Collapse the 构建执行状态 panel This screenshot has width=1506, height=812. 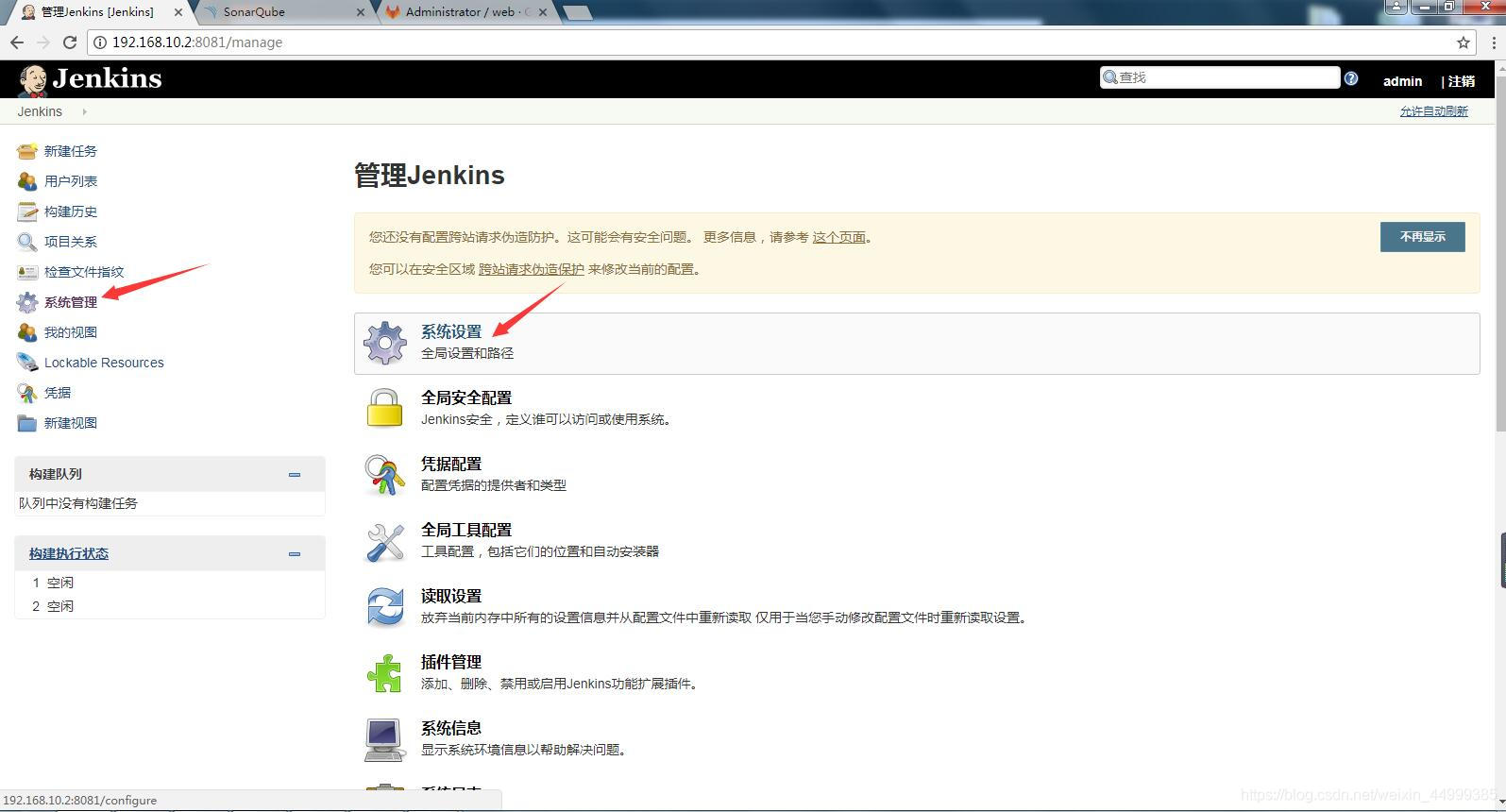(x=295, y=554)
